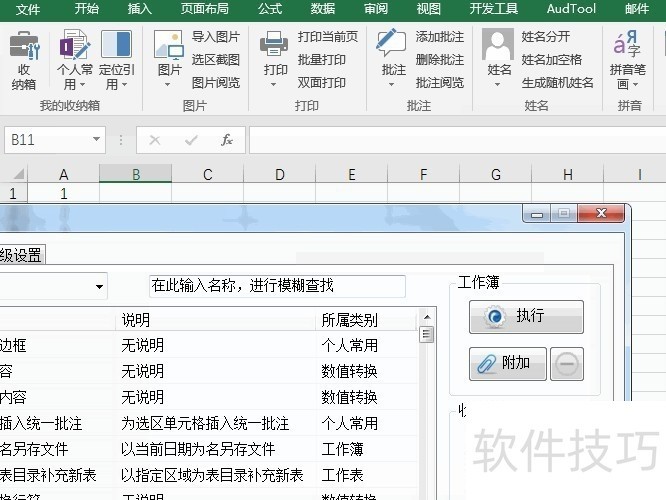Click the fx insert function icon
Viewport: 666px width, 500px height.
[x=227, y=140]
